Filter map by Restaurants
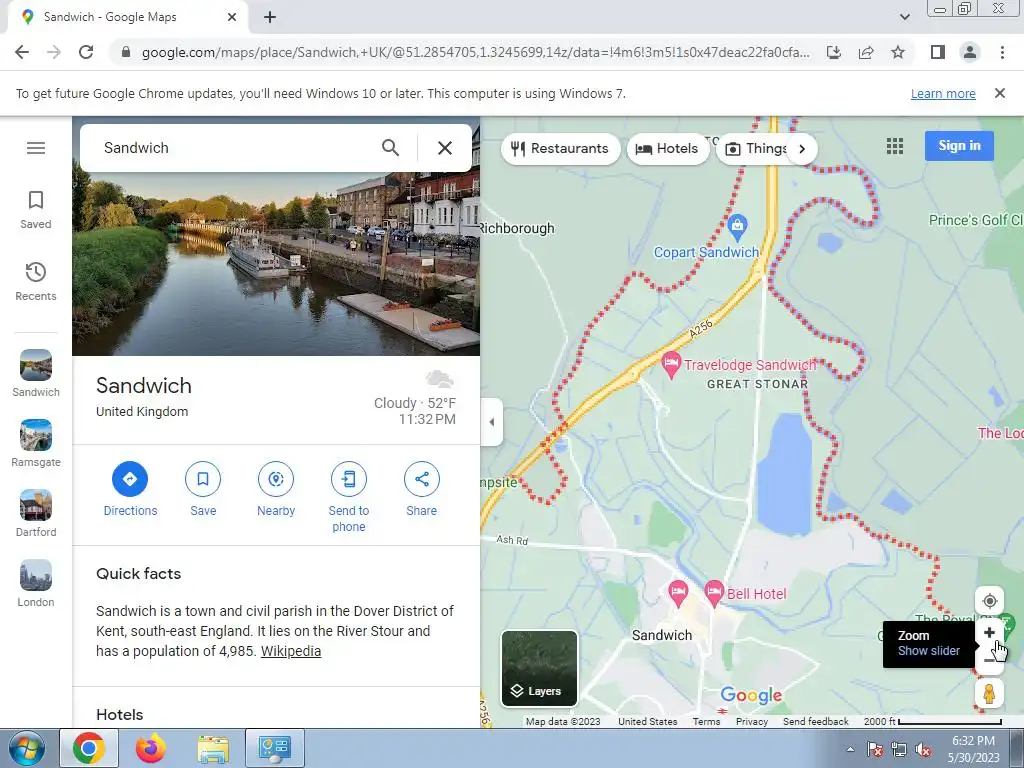The width and height of the screenshot is (1024, 768). [560, 149]
